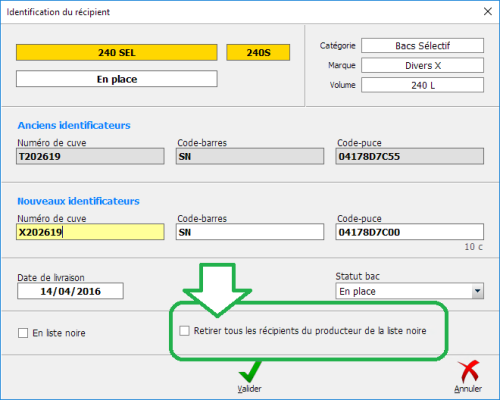
Task: Click the 'Date de livraison' label
Action: 51,277
